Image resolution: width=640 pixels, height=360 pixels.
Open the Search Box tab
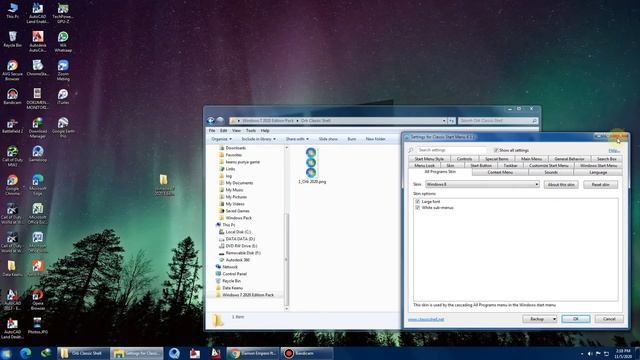pyautogui.click(x=607, y=159)
